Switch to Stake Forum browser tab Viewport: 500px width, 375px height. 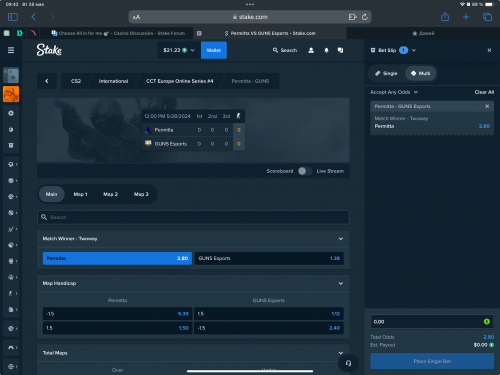point(117,33)
